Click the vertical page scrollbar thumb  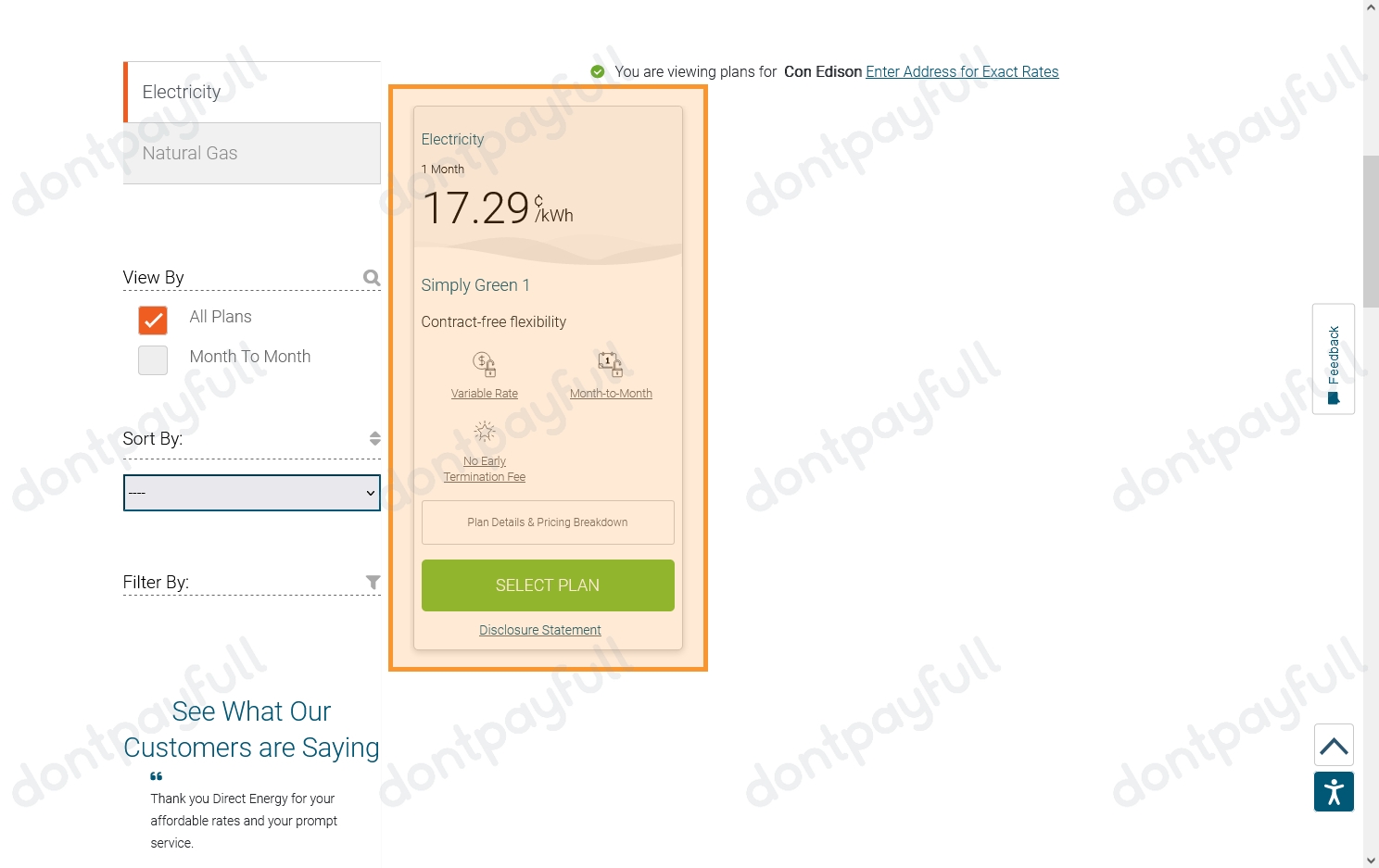[1371, 232]
